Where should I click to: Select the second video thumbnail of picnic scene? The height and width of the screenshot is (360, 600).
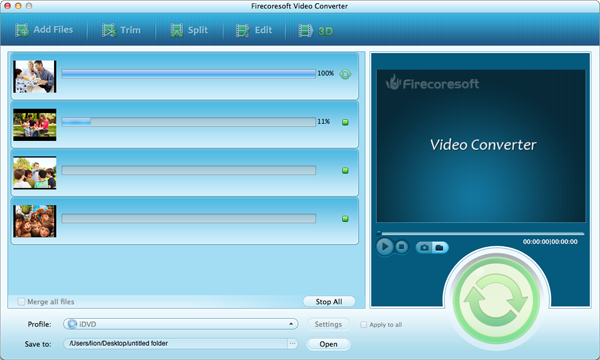point(35,125)
